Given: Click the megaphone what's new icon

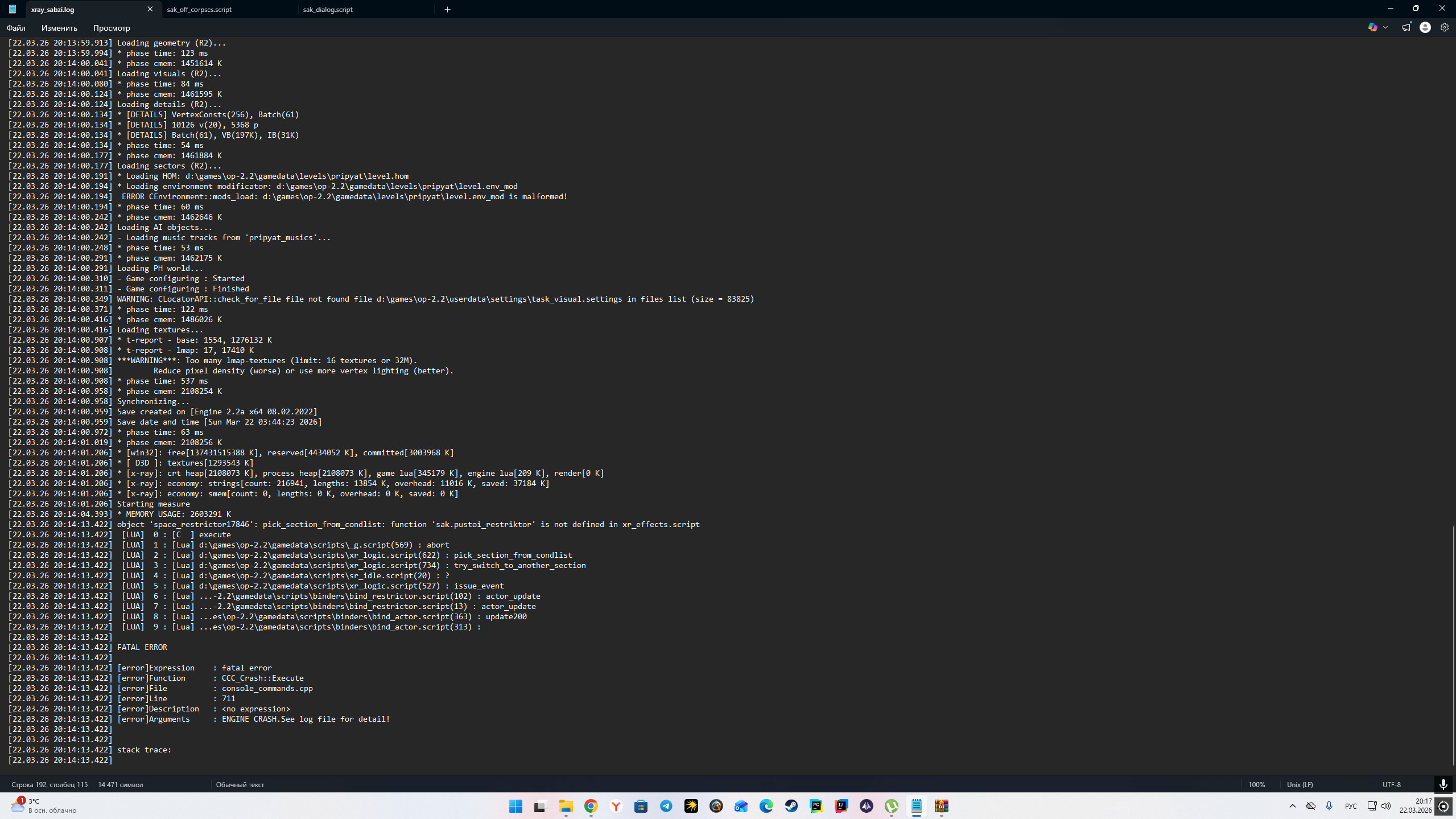Looking at the screenshot, I should (x=1406, y=27).
